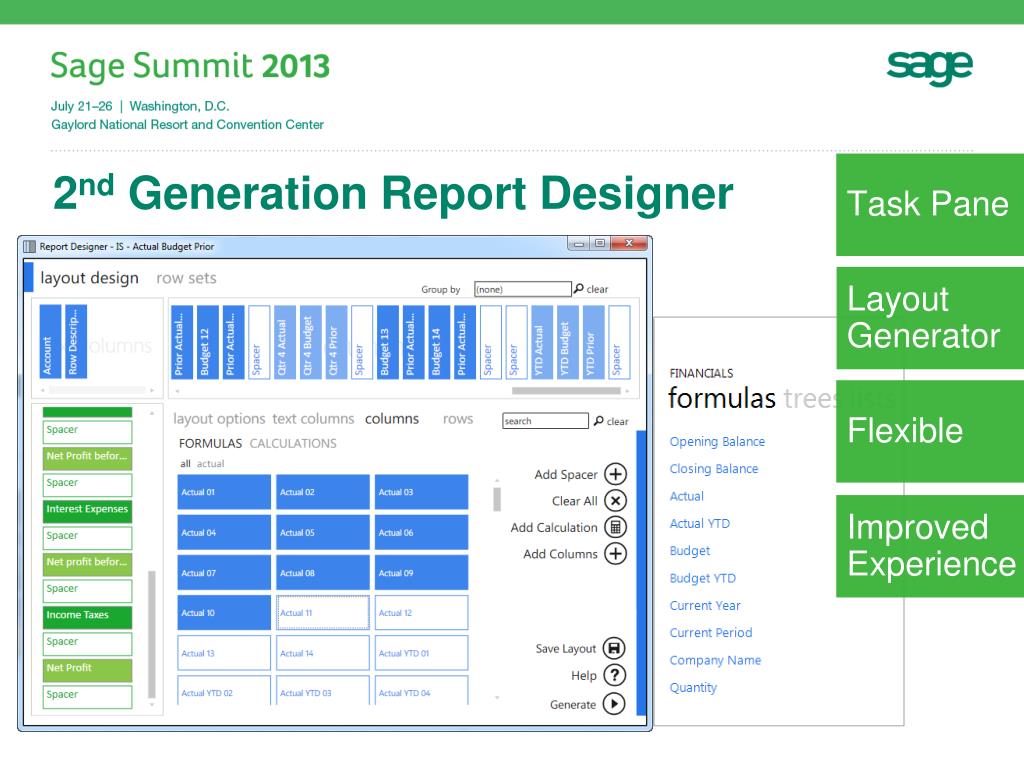Click the Generate play icon
The width and height of the screenshot is (1024, 768).
pyautogui.click(x=614, y=704)
